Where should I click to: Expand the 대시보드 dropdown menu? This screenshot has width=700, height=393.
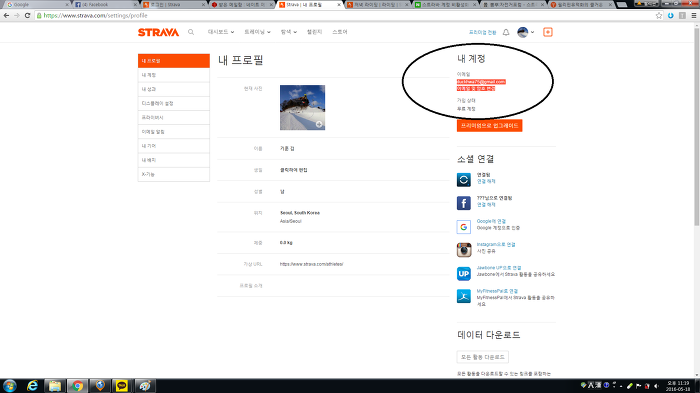click(x=221, y=32)
